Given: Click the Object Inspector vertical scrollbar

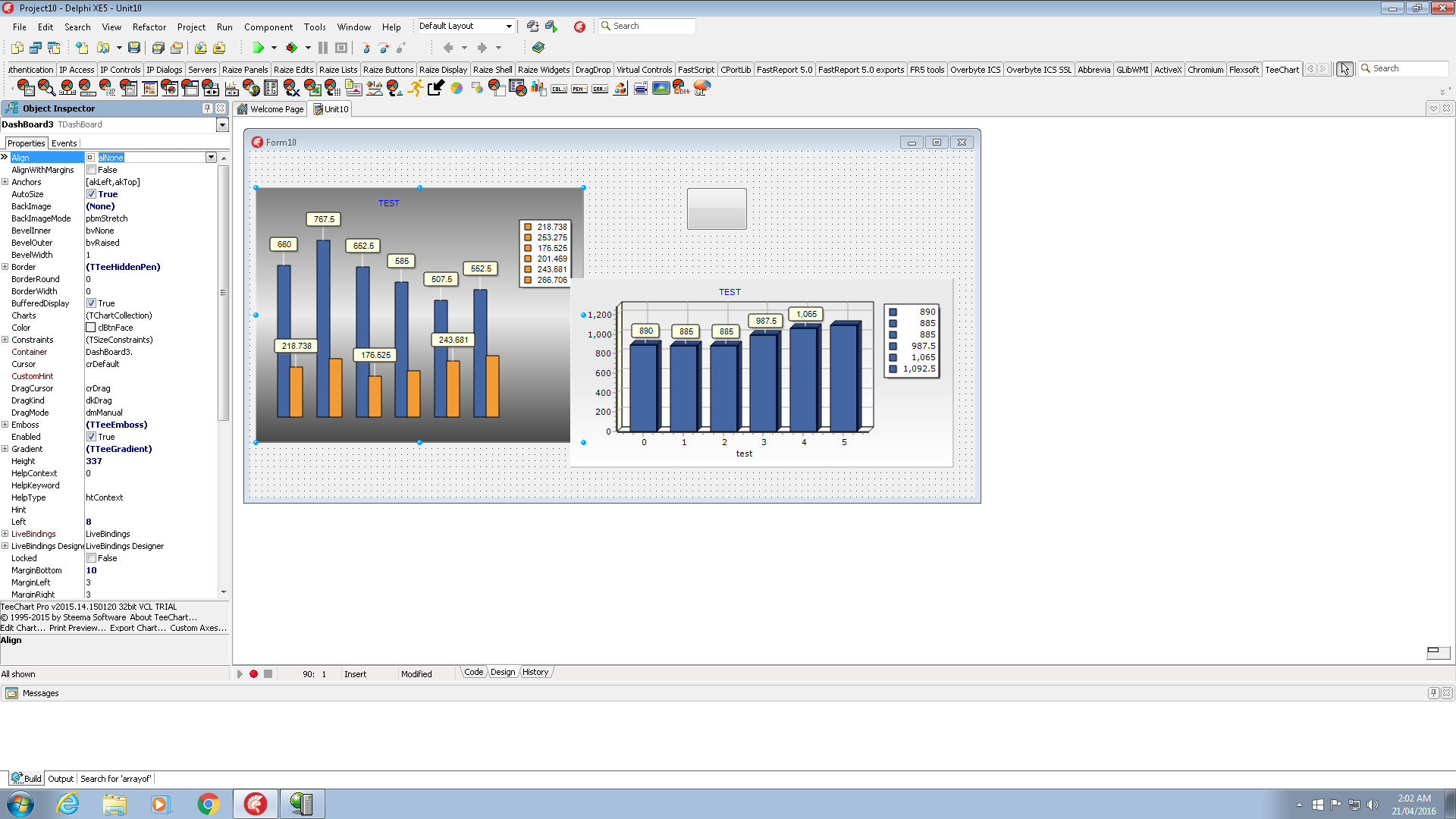Looking at the screenshot, I should (x=223, y=292).
